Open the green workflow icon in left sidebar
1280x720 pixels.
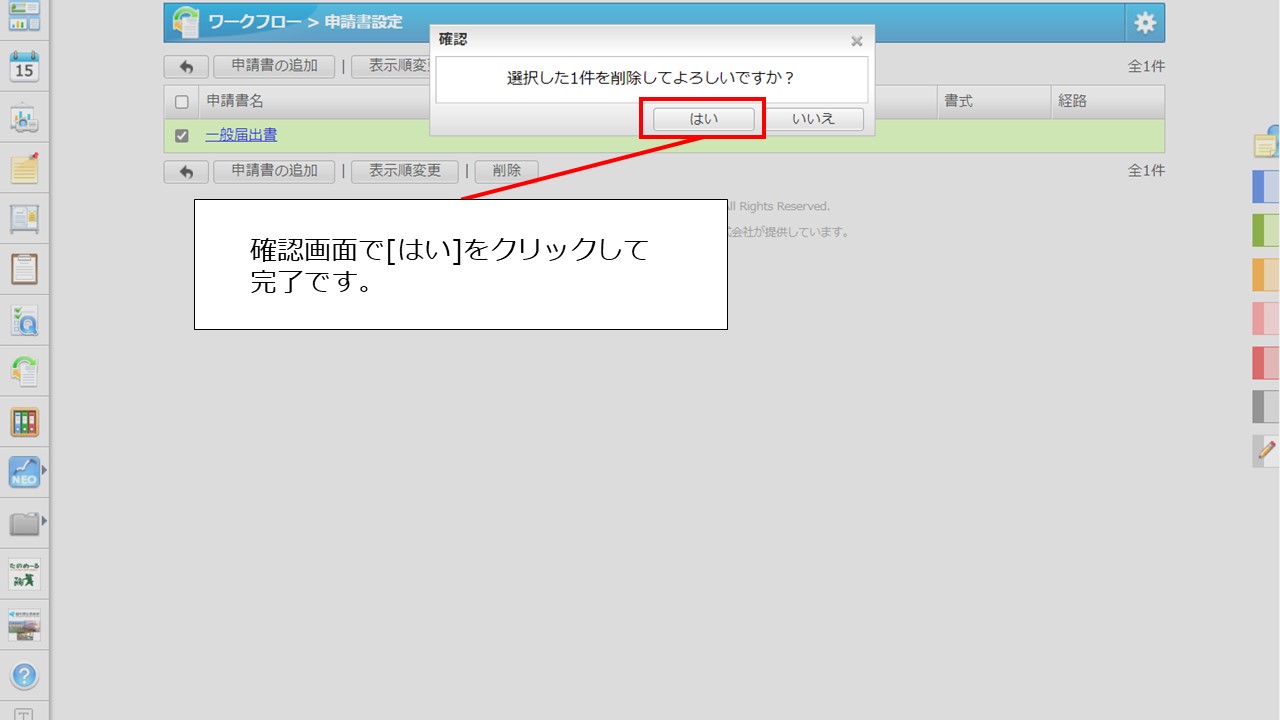24,371
